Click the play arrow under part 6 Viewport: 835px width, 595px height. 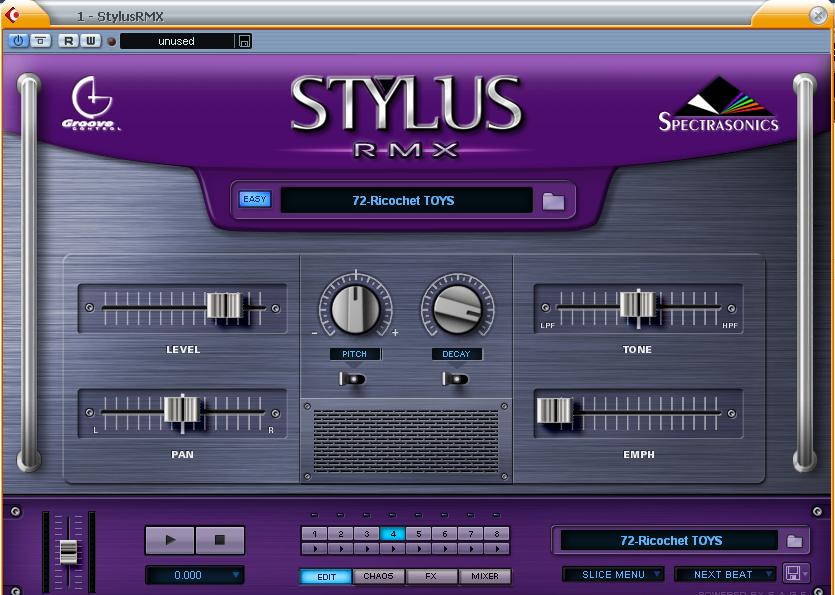(445, 548)
